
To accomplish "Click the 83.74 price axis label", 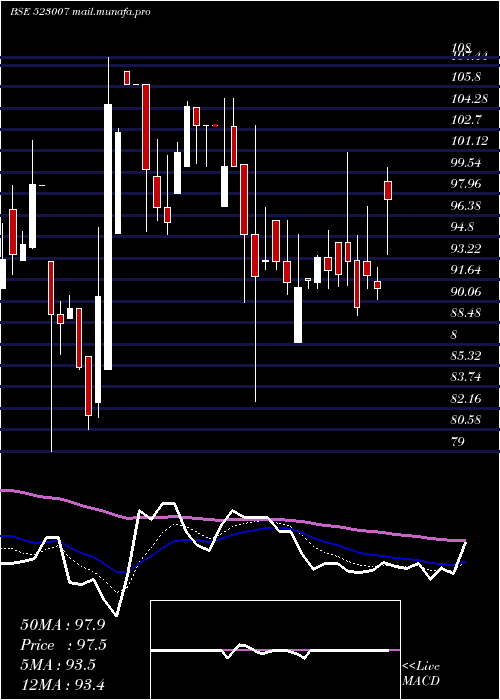I will click(x=466, y=377).
